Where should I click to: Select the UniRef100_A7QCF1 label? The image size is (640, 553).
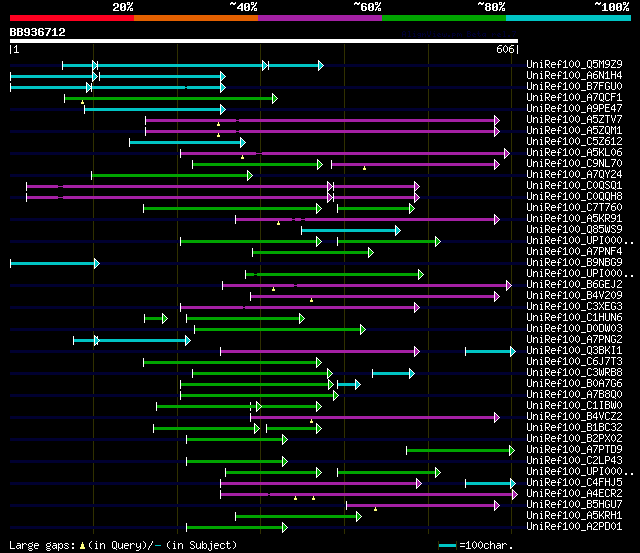(574, 98)
